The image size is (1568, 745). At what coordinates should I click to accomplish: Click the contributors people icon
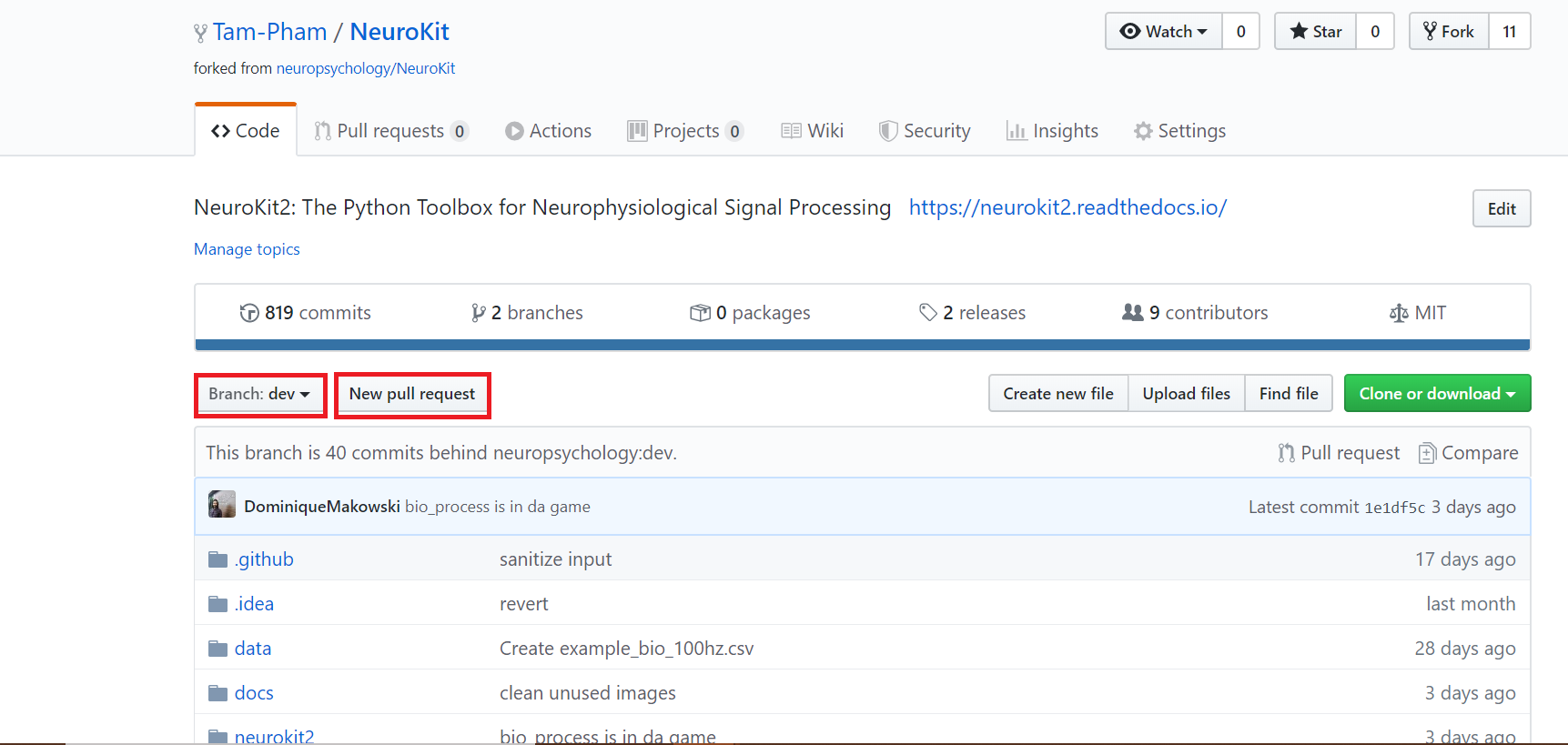1132,312
